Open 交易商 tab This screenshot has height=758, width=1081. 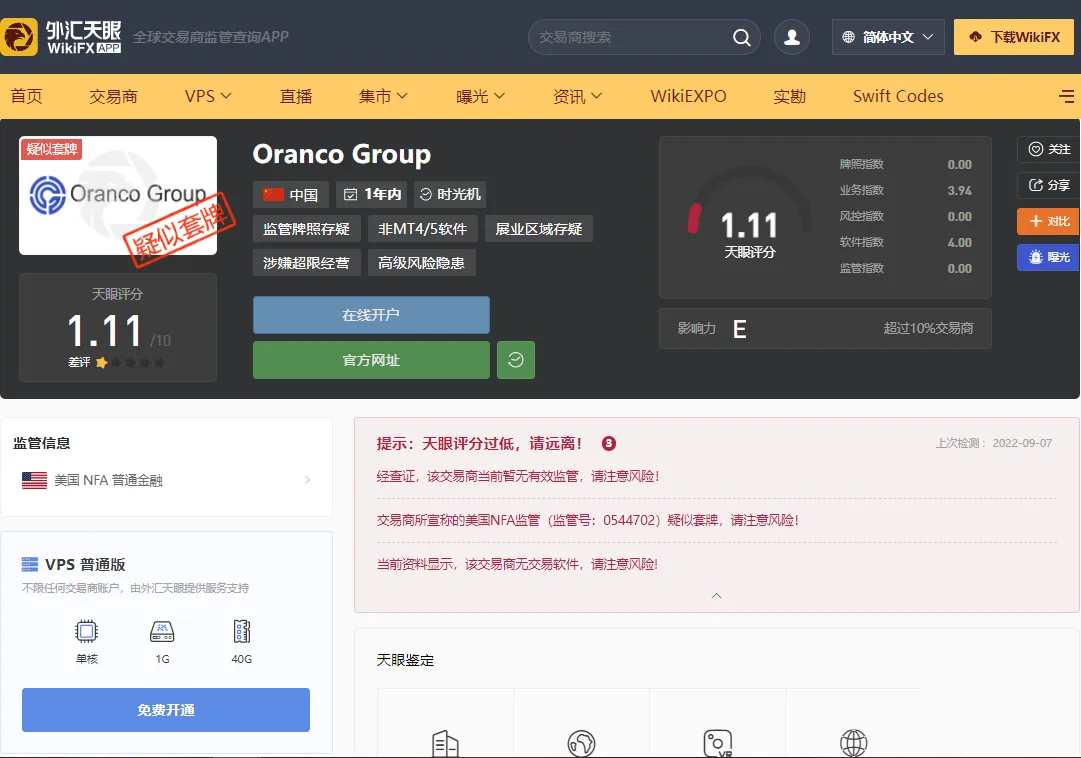[113, 97]
